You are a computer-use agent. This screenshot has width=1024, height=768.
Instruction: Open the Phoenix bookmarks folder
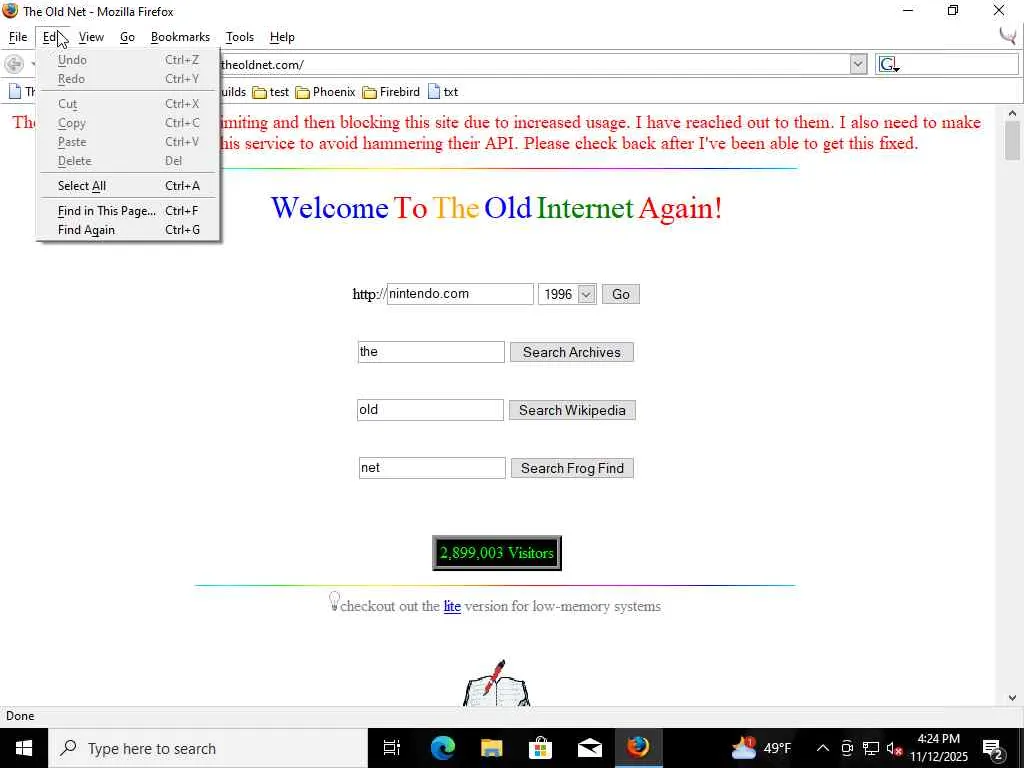(x=325, y=92)
